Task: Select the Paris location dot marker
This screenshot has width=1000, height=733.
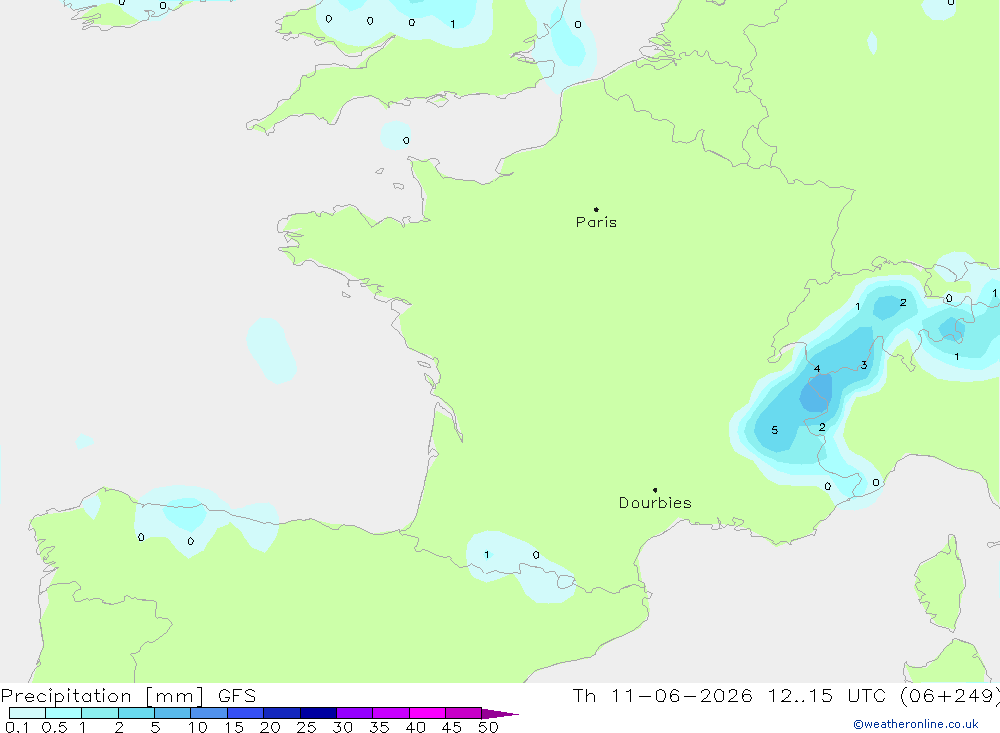Action: [x=596, y=209]
